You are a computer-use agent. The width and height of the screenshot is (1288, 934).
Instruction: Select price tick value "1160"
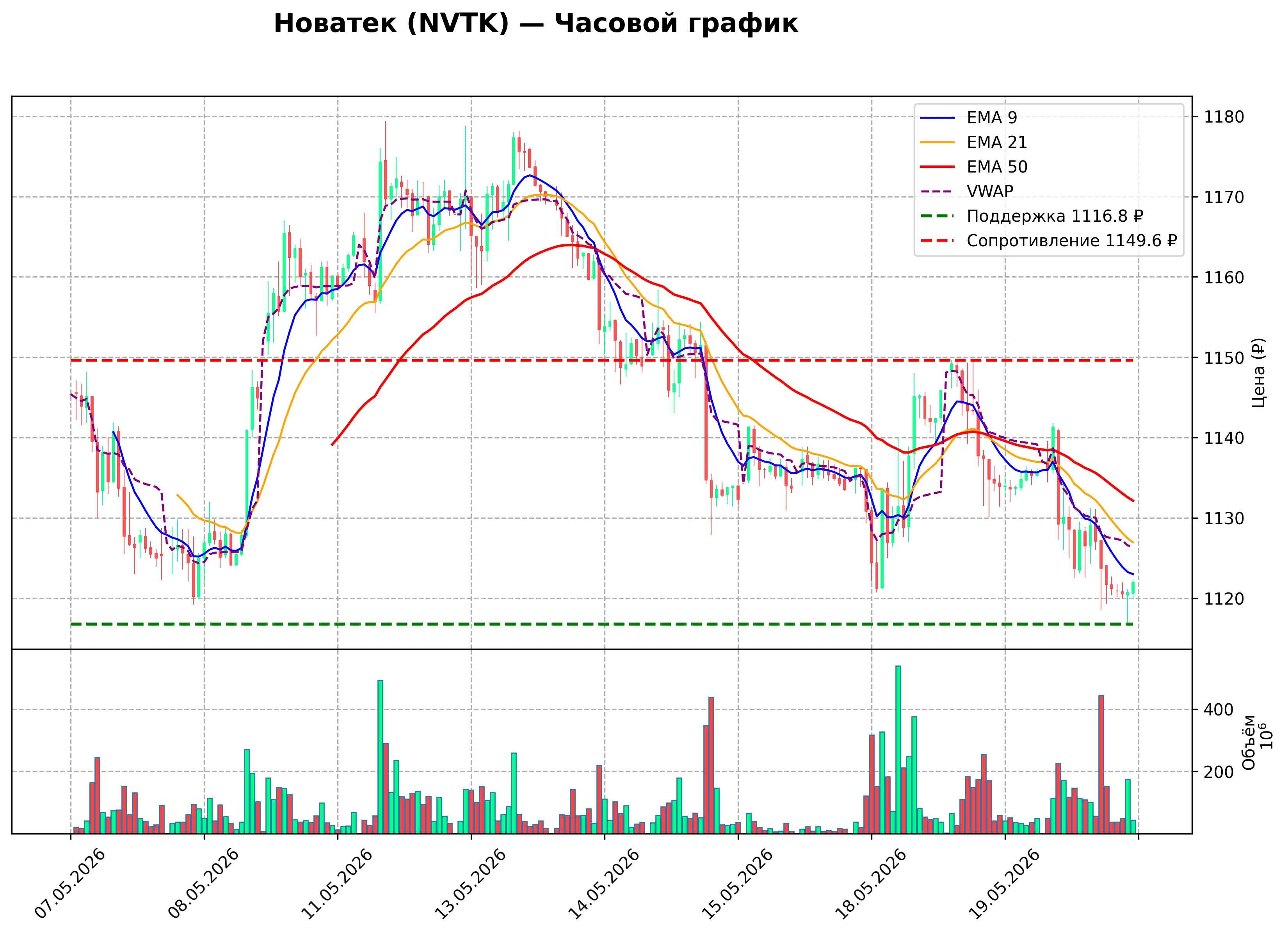click(1224, 278)
